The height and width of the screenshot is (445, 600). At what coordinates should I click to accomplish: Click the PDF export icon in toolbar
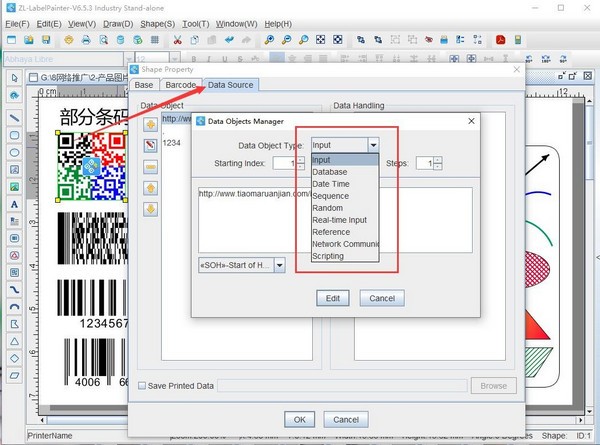coord(501,41)
